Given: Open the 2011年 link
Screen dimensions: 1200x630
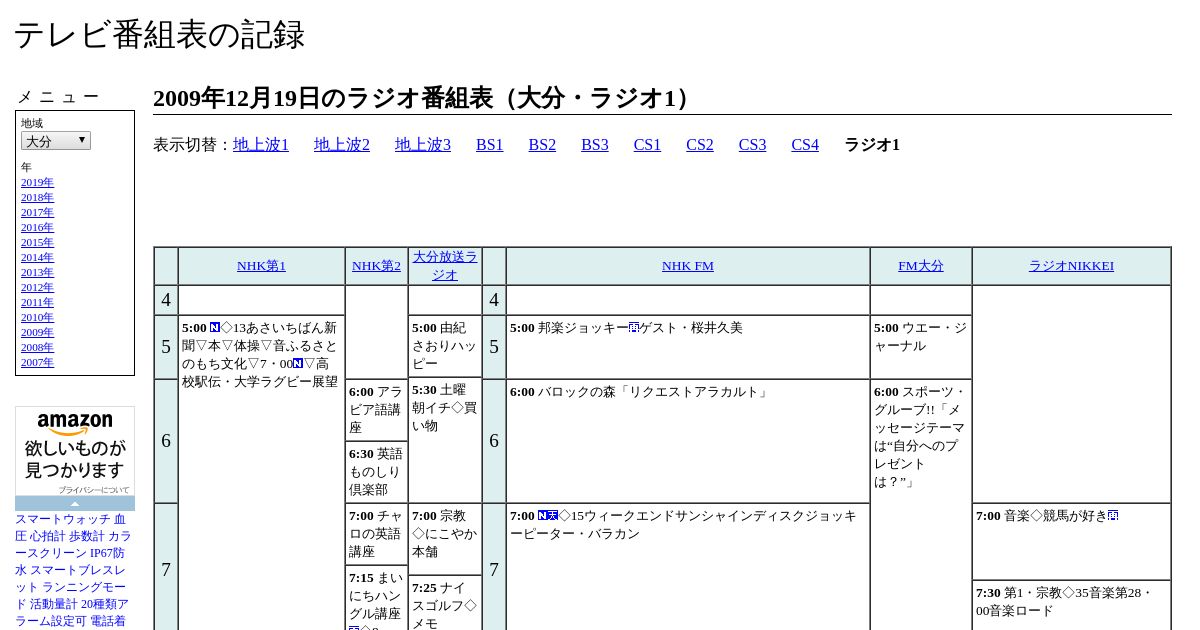Looking at the screenshot, I should pyautogui.click(x=37, y=303).
